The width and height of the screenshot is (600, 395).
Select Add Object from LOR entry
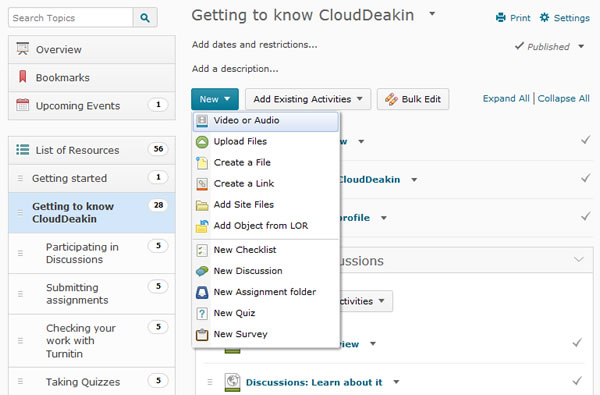(266, 226)
